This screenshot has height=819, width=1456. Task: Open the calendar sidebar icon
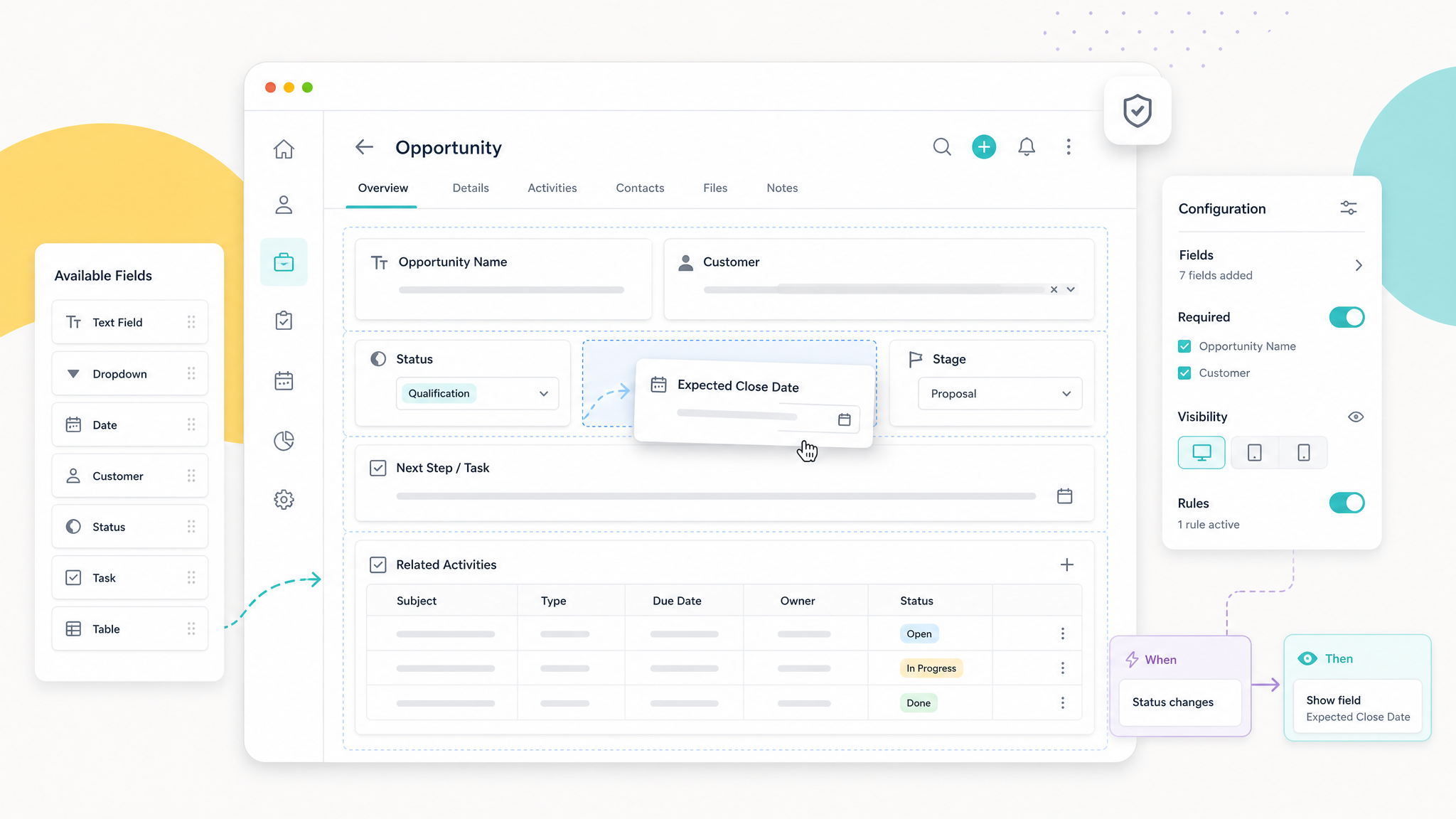coord(284,381)
